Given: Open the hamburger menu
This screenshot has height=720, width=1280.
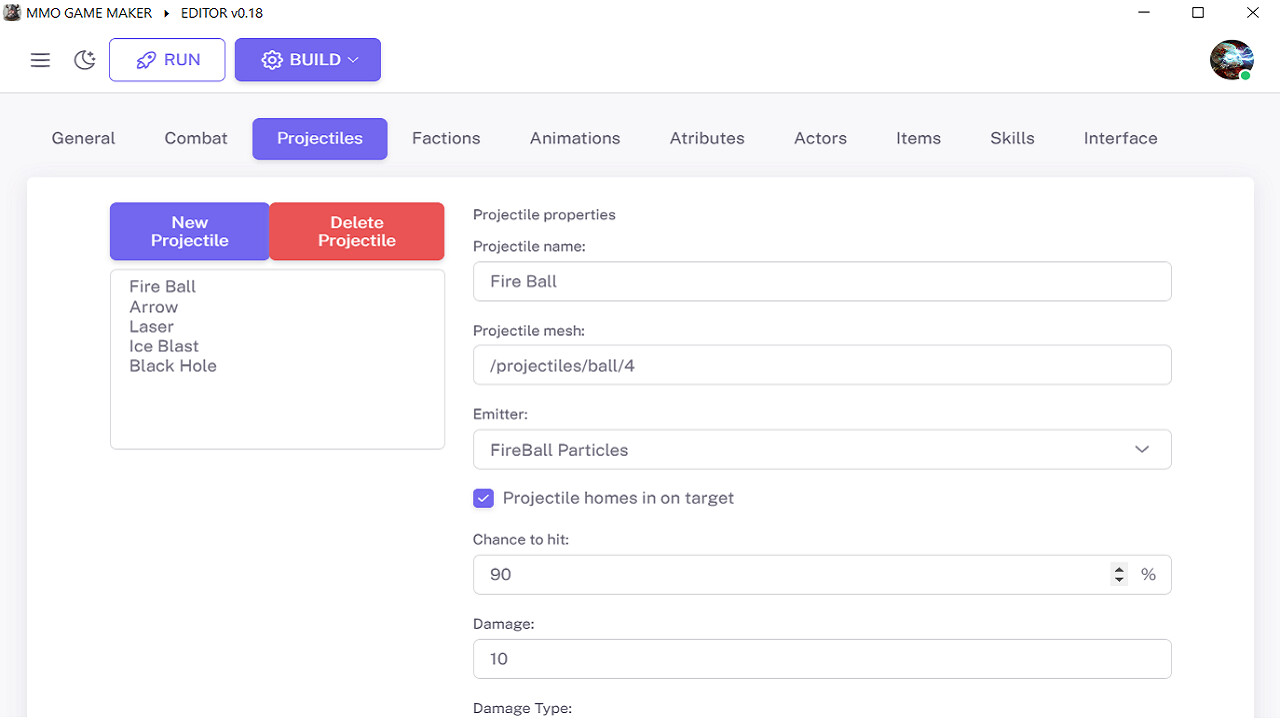Looking at the screenshot, I should pyautogui.click(x=40, y=59).
